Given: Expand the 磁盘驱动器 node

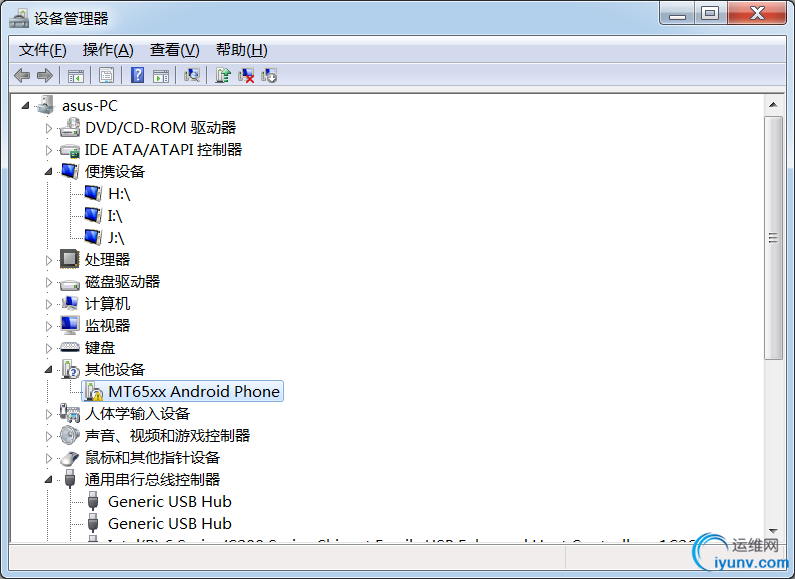Looking at the screenshot, I should tap(49, 282).
